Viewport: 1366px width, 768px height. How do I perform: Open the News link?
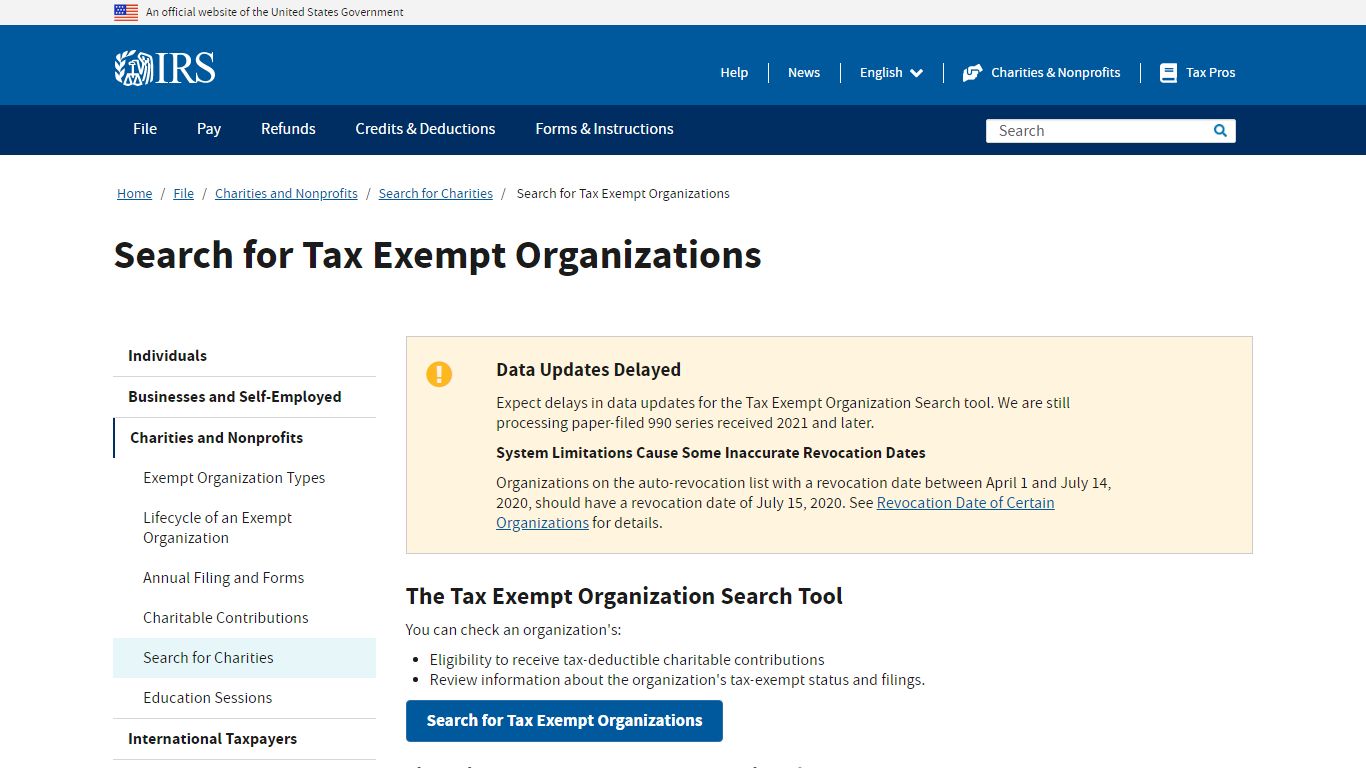pos(804,73)
